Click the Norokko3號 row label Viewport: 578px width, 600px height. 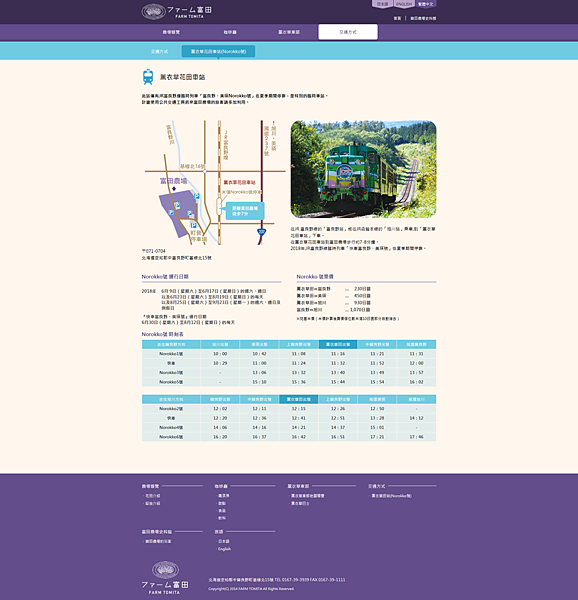pos(171,372)
